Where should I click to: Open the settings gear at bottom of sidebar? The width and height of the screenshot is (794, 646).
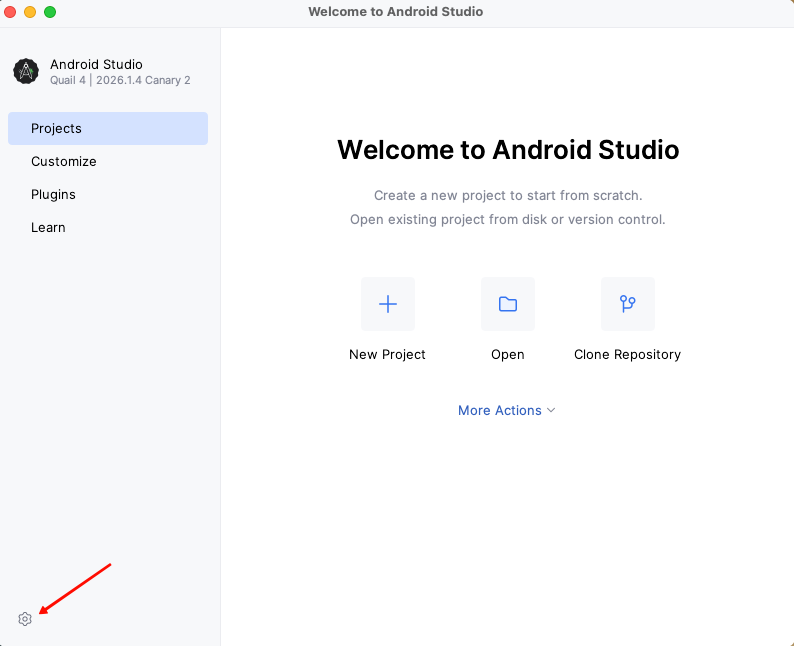(x=25, y=619)
